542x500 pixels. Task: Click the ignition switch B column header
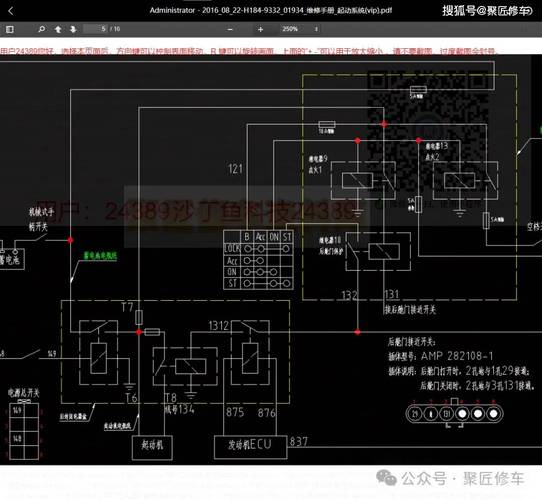pos(247,237)
